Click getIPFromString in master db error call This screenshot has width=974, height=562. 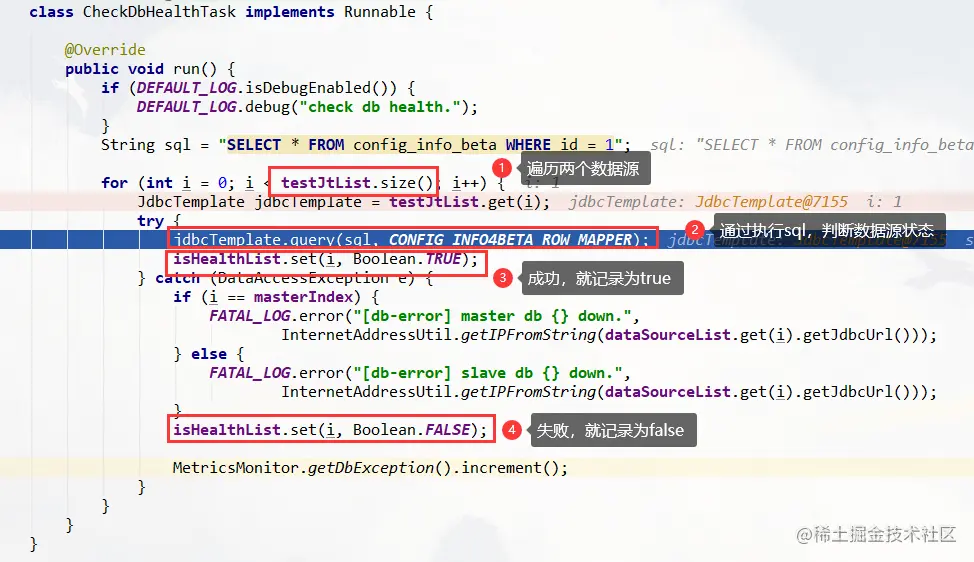(528, 335)
